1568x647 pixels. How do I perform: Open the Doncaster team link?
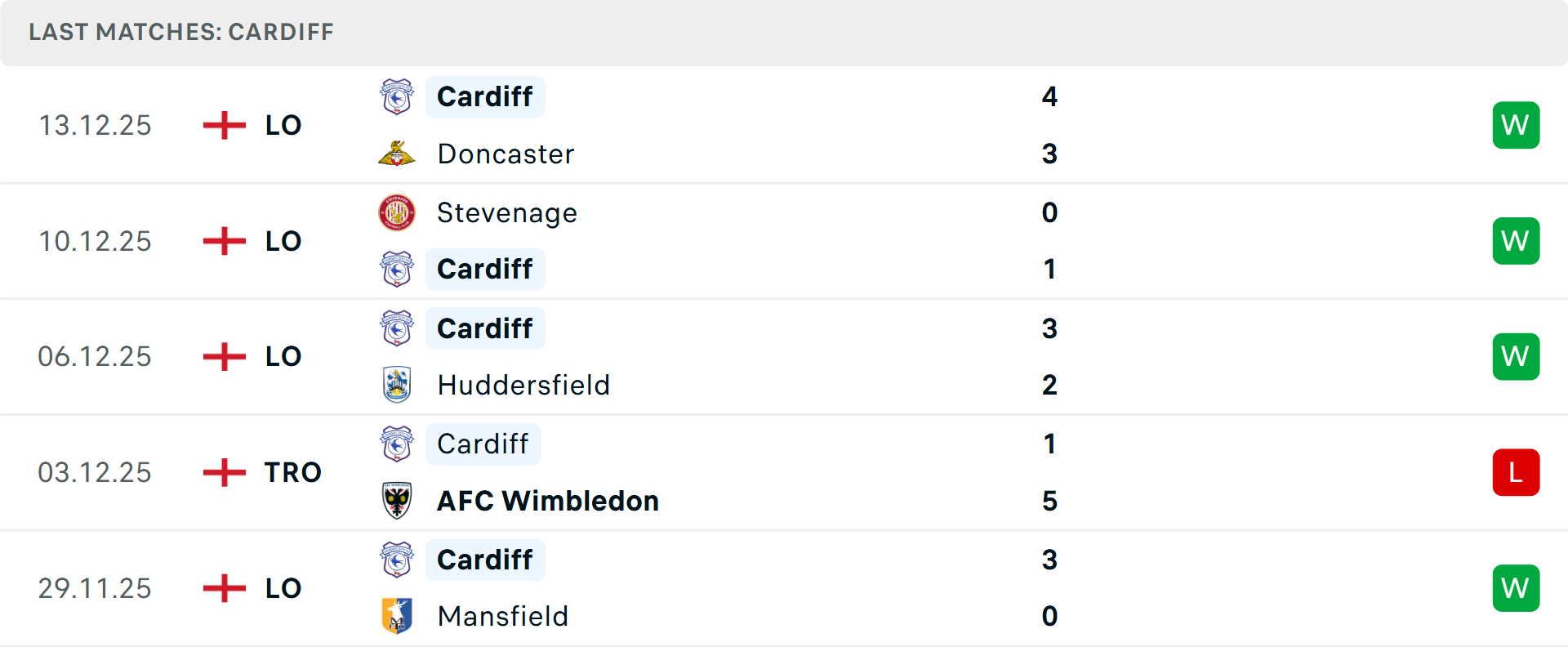(x=506, y=154)
